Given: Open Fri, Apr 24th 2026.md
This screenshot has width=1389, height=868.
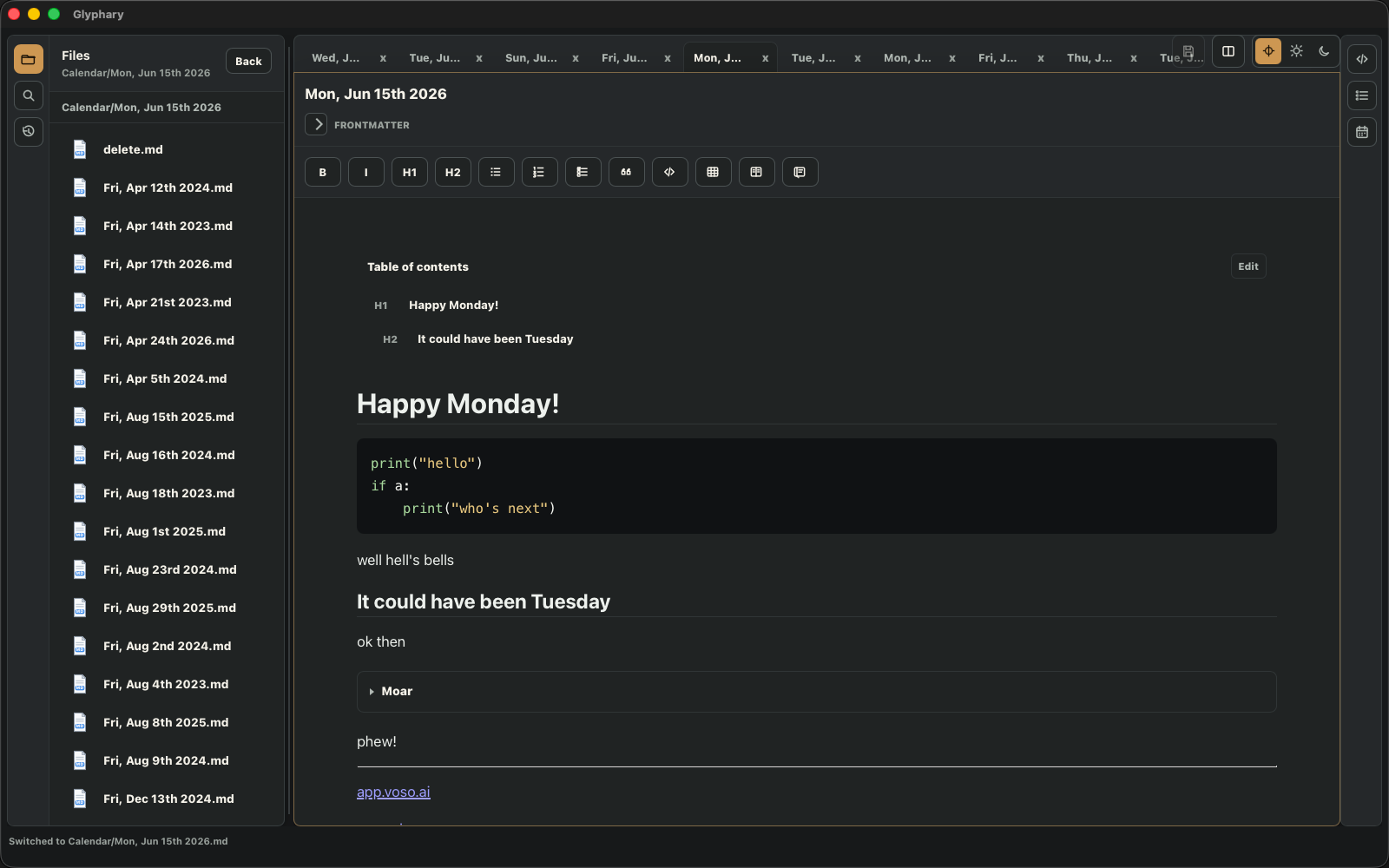Looking at the screenshot, I should 167,340.
